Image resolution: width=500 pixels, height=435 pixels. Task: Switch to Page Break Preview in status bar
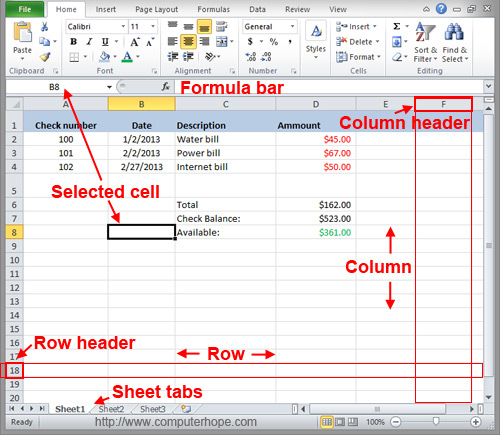tap(353, 422)
